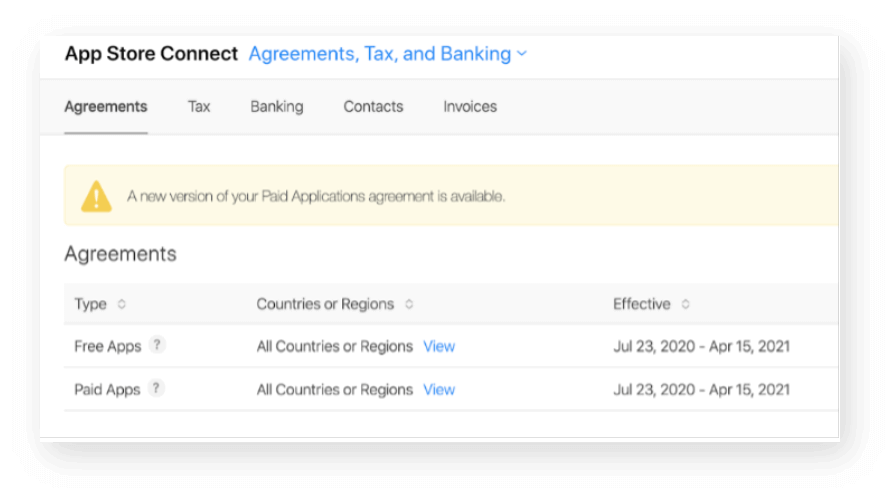Select the Paid Apps agreement row
896x503 pixels.
click(x=107, y=390)
